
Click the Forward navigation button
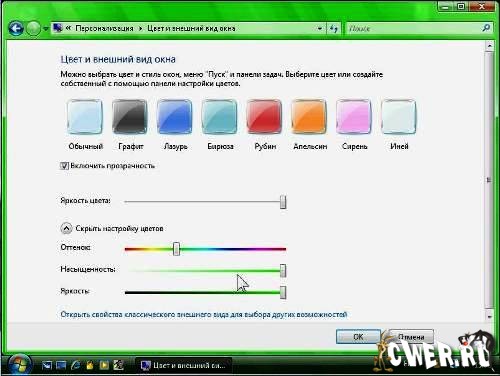tap(33, 28)
